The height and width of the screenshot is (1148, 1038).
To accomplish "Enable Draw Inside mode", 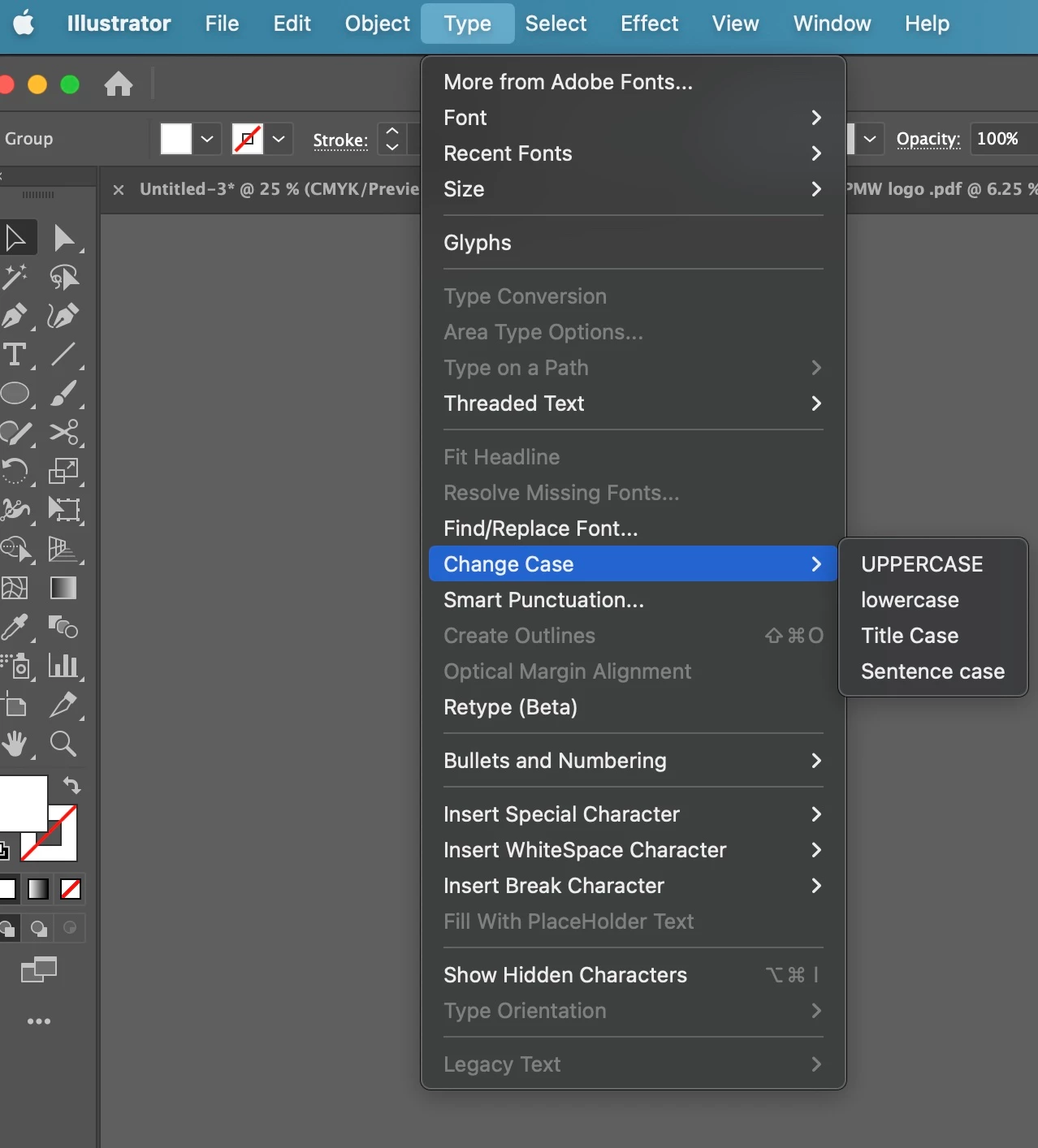I will pos(71,928).
